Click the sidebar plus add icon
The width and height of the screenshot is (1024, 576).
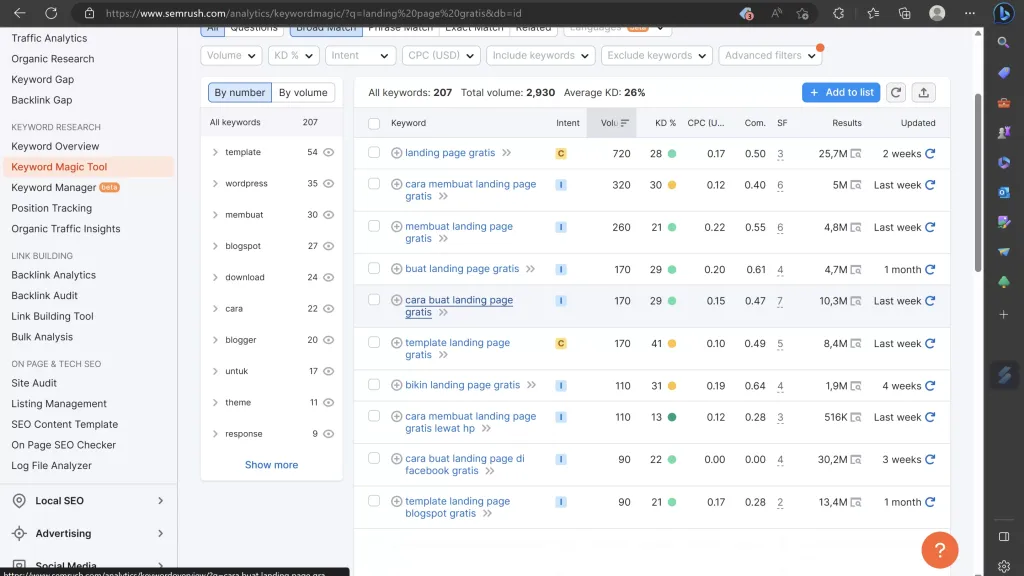[x=1004, y=315]
